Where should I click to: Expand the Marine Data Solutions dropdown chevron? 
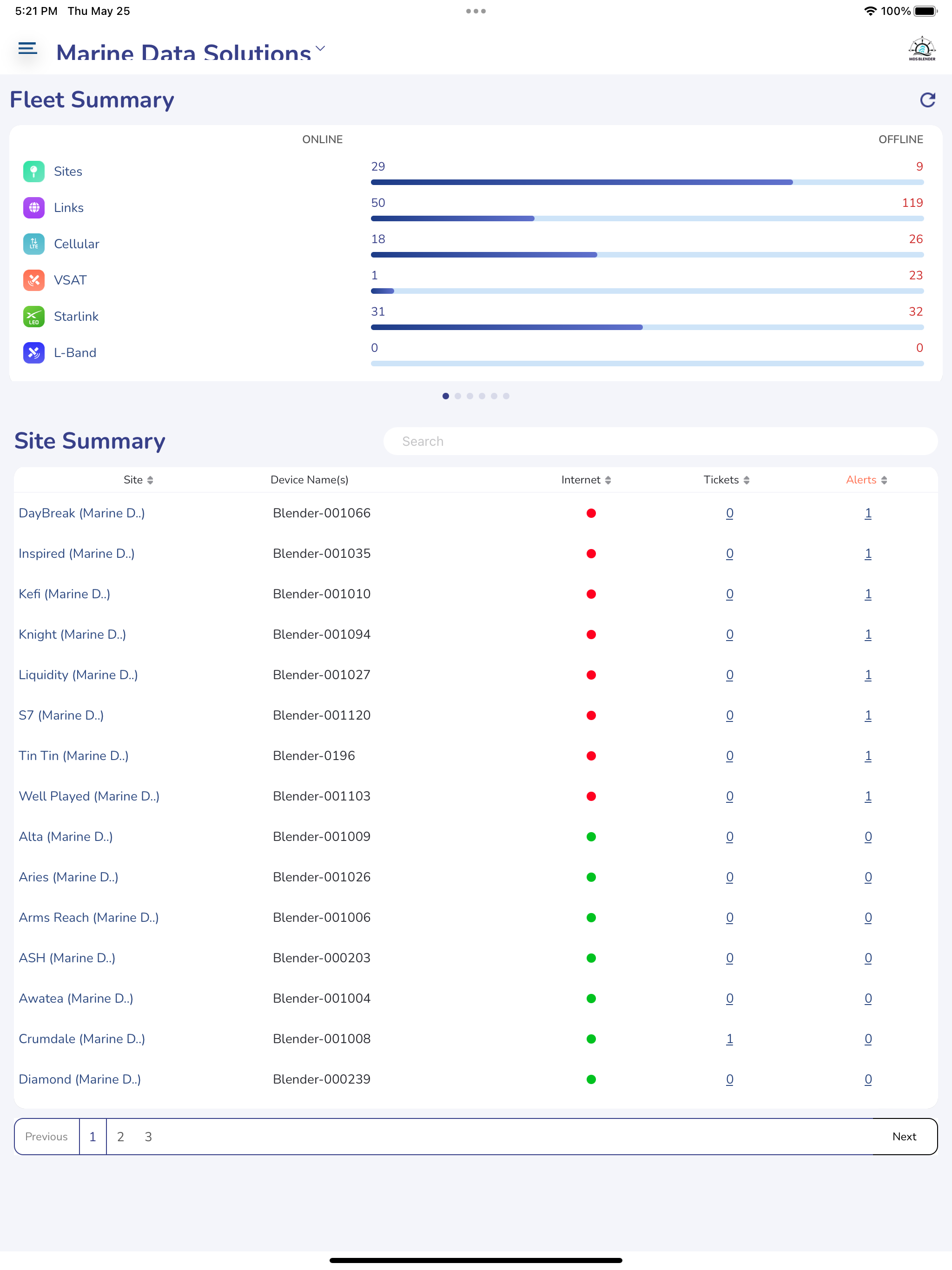320,48
